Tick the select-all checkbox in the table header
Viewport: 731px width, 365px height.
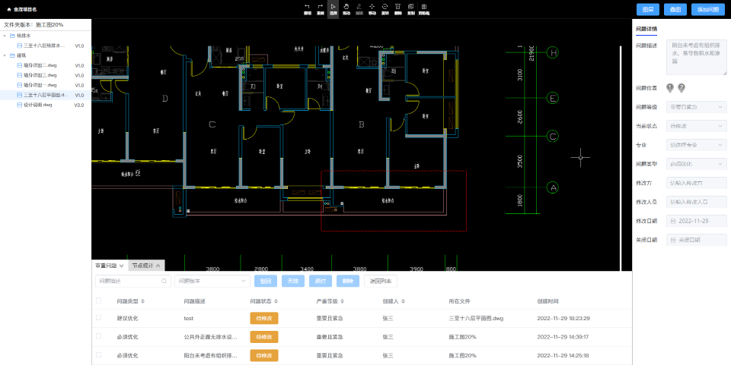coord(98,301)
